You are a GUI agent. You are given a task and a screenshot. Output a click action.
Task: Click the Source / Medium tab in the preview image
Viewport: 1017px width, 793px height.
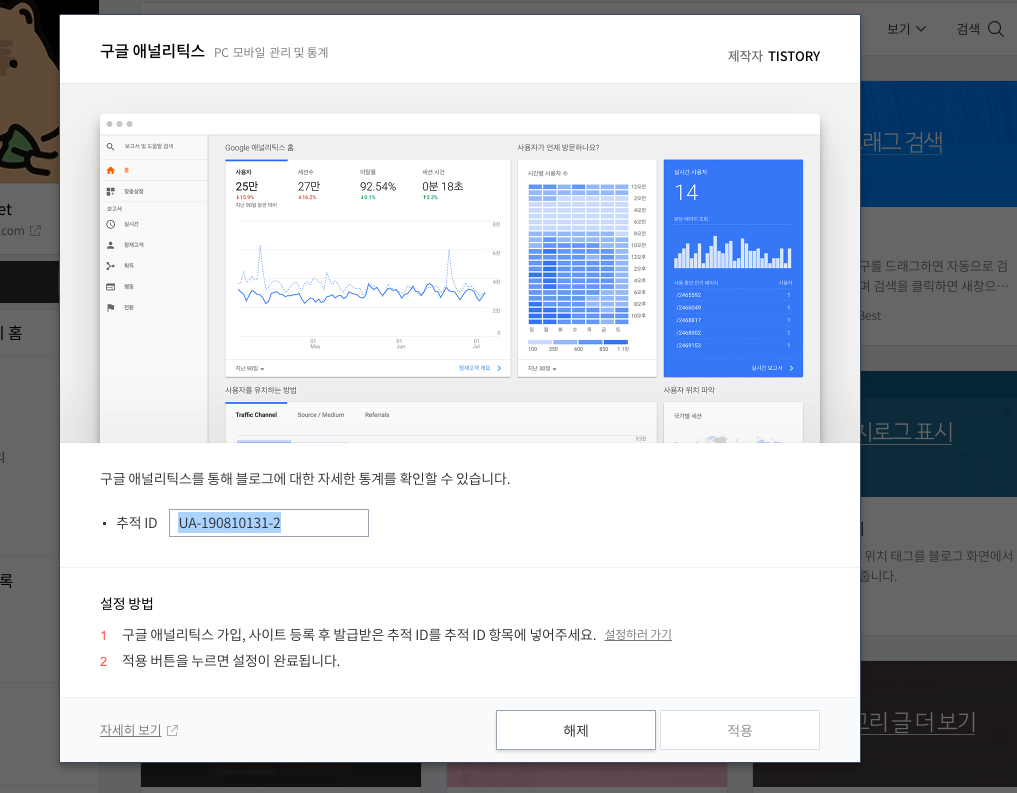pyautogui.click(x=320, y=415)
